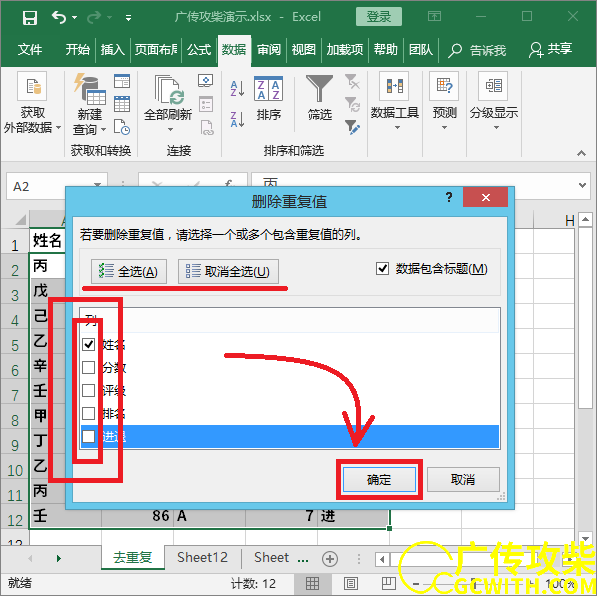The image size is (597, 596).
Task: Click the Connections icon
Action: tap(206, 81)
